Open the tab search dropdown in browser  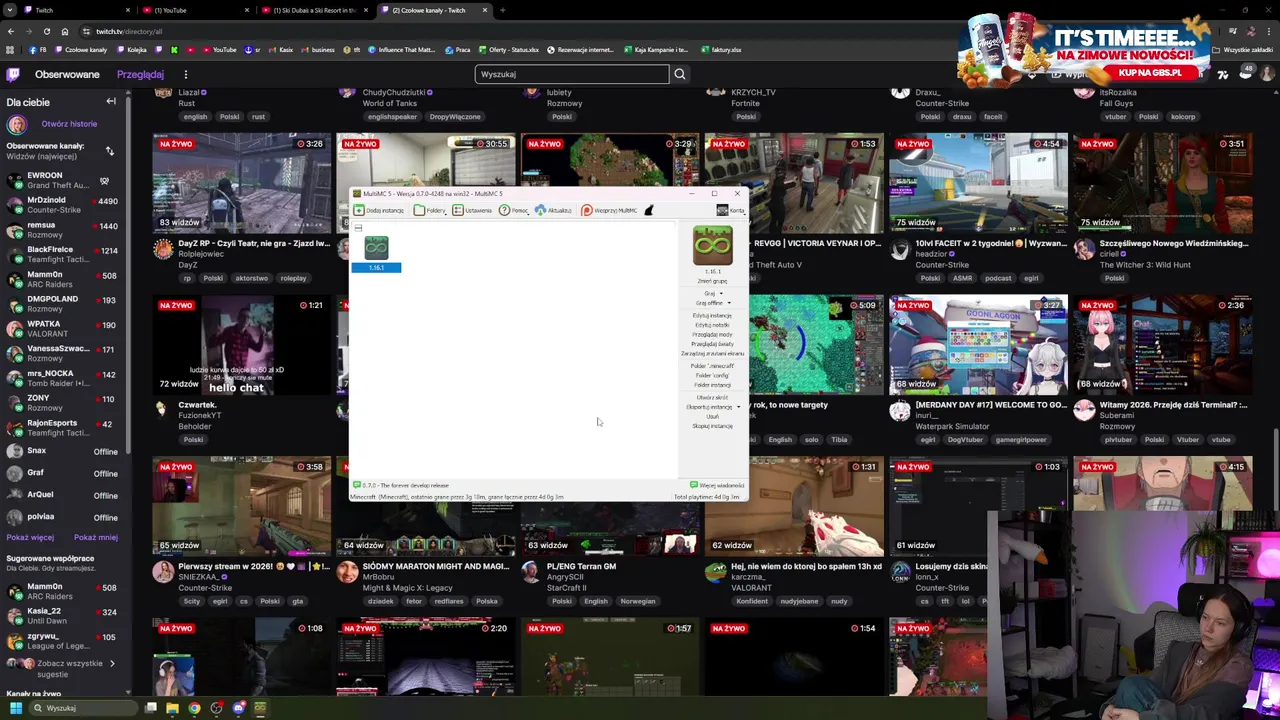pos(10,10)
